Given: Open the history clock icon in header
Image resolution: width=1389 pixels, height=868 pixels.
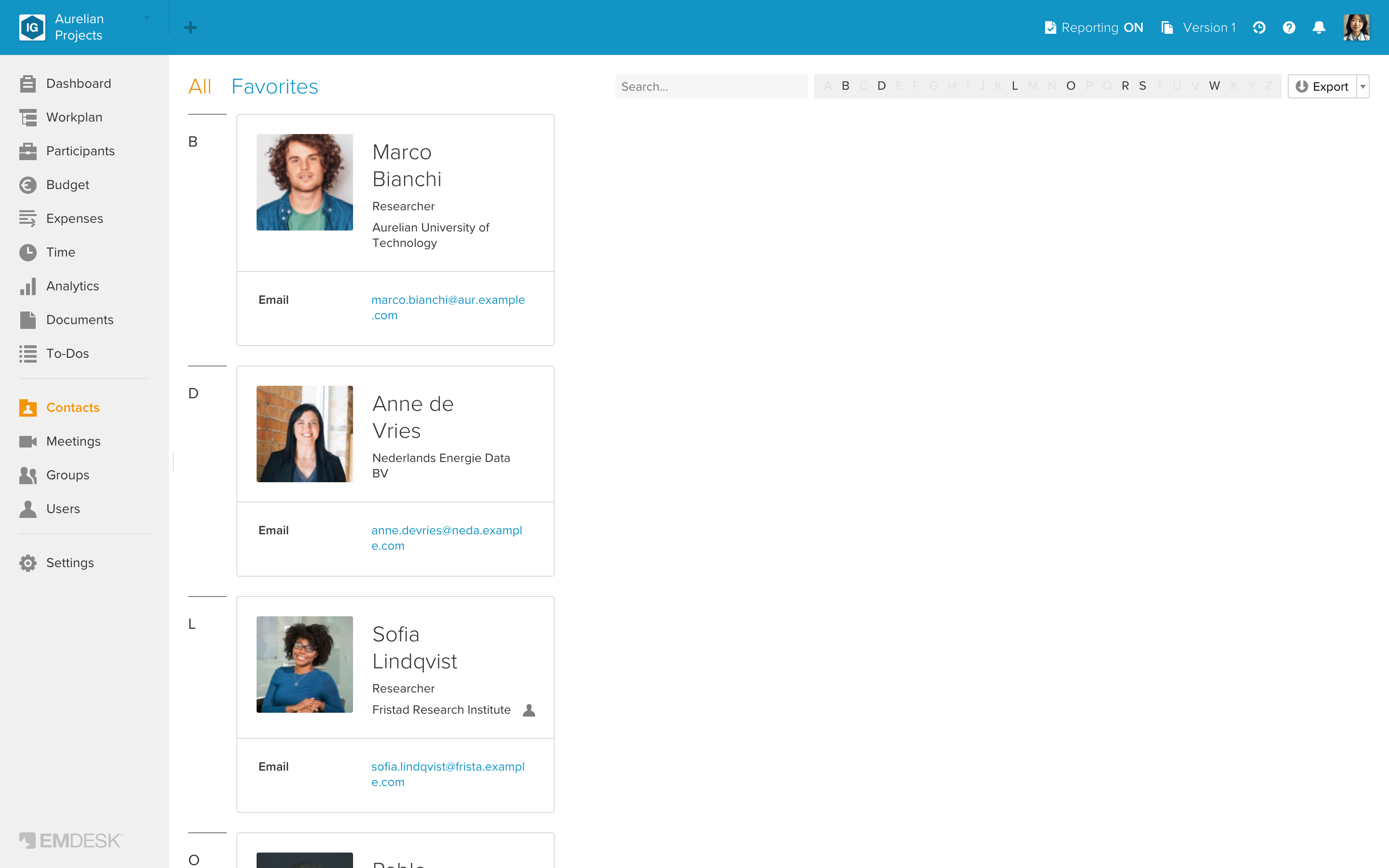Looking at the screenshot, I should 1259,27.
